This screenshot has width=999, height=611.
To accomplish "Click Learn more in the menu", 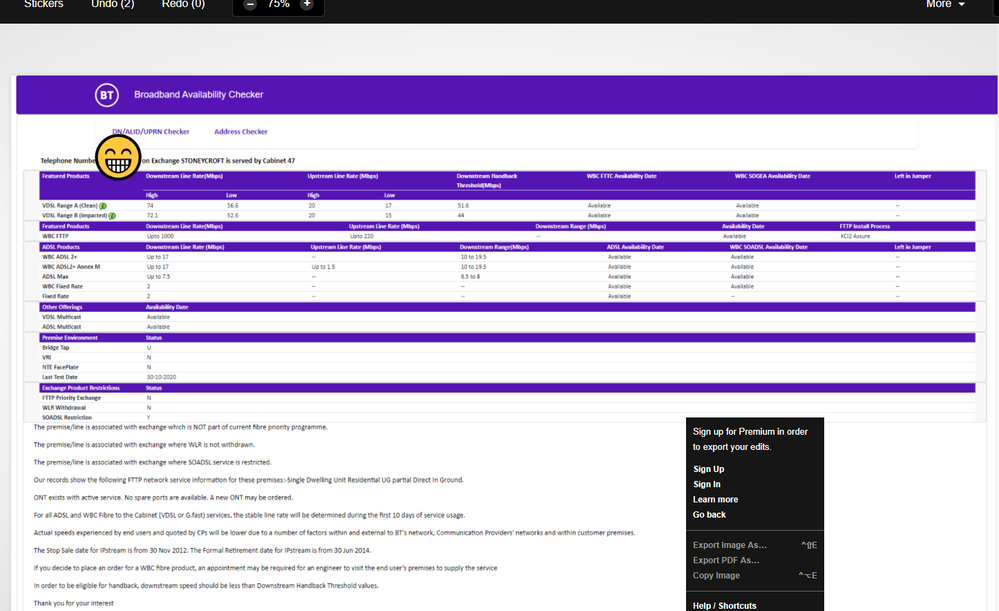I will [x=715, y=499].
